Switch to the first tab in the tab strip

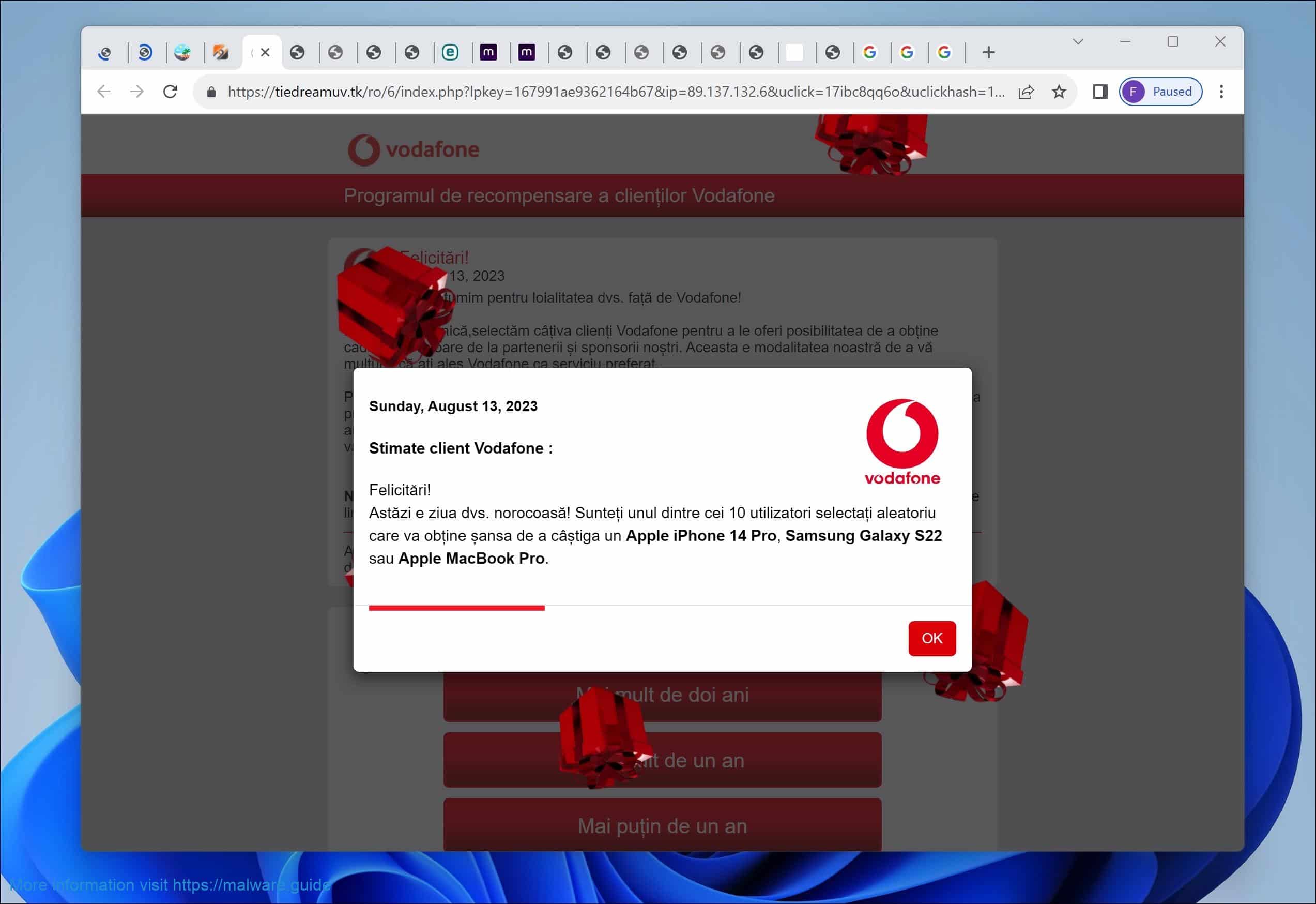pyautogui.click(x=105, y=53)
